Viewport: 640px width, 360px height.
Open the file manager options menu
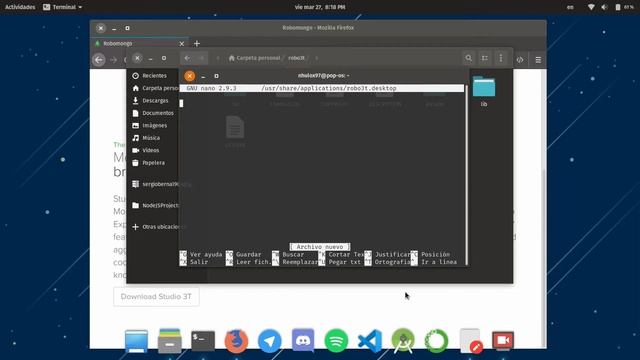tap(501, 58)
